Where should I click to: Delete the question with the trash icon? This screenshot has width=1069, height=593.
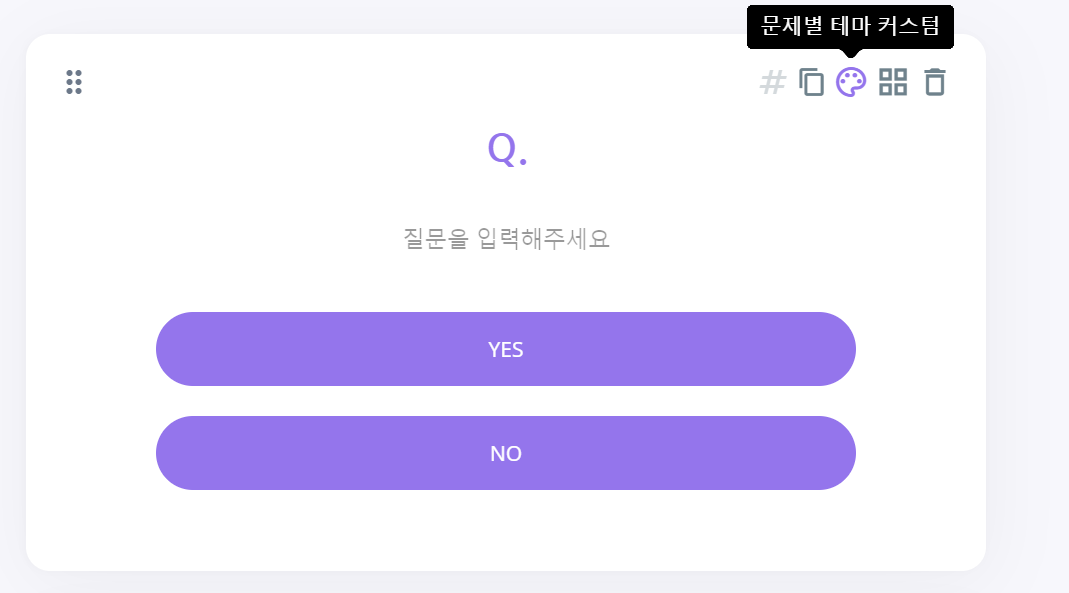(935, 82)
